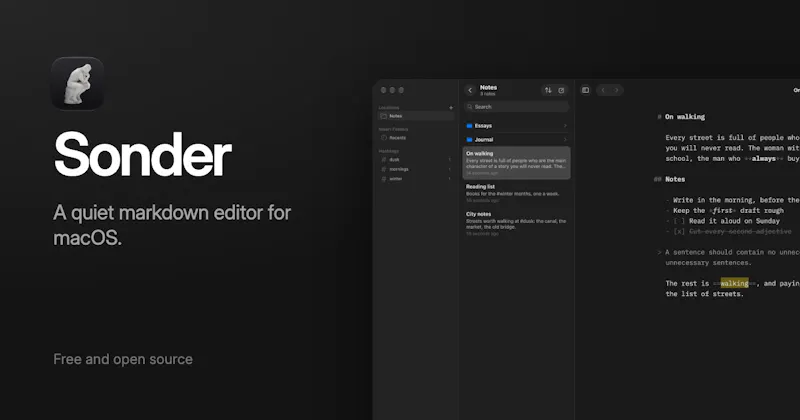Navigate back with editor toolbar left arrow
This screenshot has width=800, height=420.
click(x=603, y=90)
